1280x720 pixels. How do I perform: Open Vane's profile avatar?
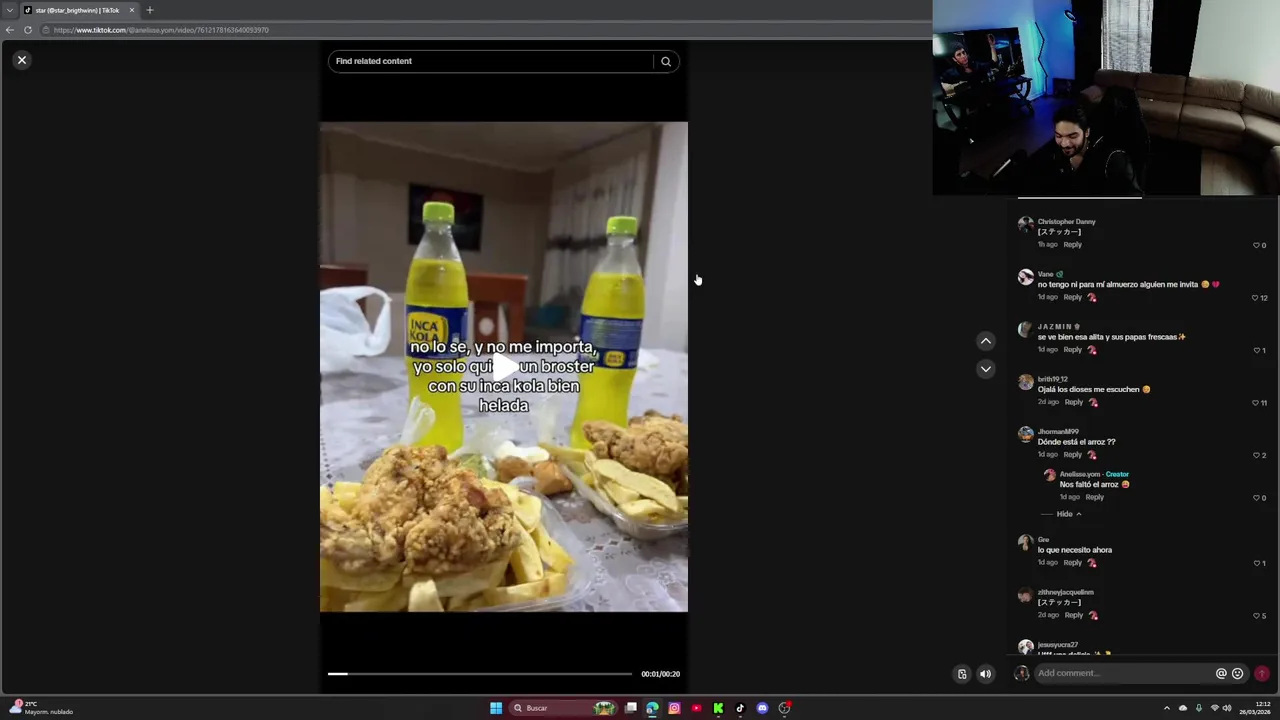pyautogui.click(x=1025, y=277)
